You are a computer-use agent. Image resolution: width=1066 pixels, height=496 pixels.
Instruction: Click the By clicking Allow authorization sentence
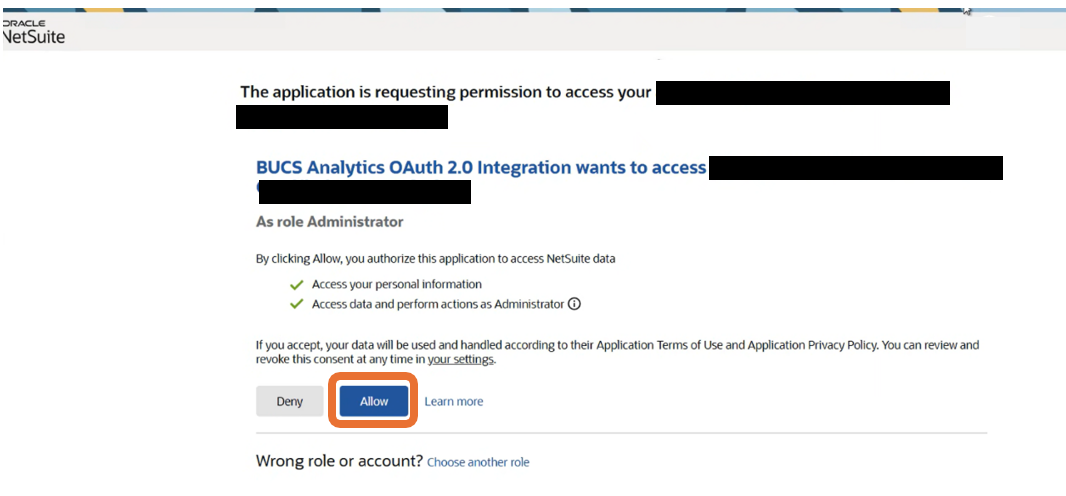(x=435, y=259)
